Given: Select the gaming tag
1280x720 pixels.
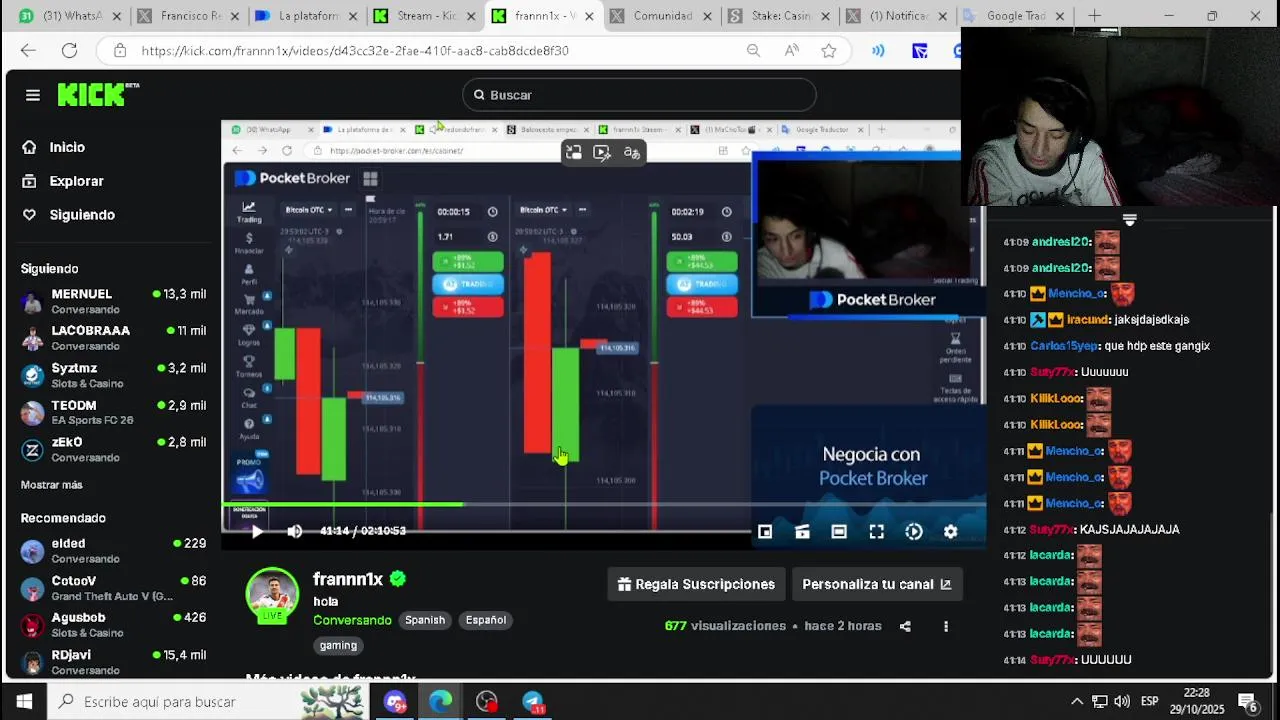Looking at the screenshot, I should click(x=338, y=646).
